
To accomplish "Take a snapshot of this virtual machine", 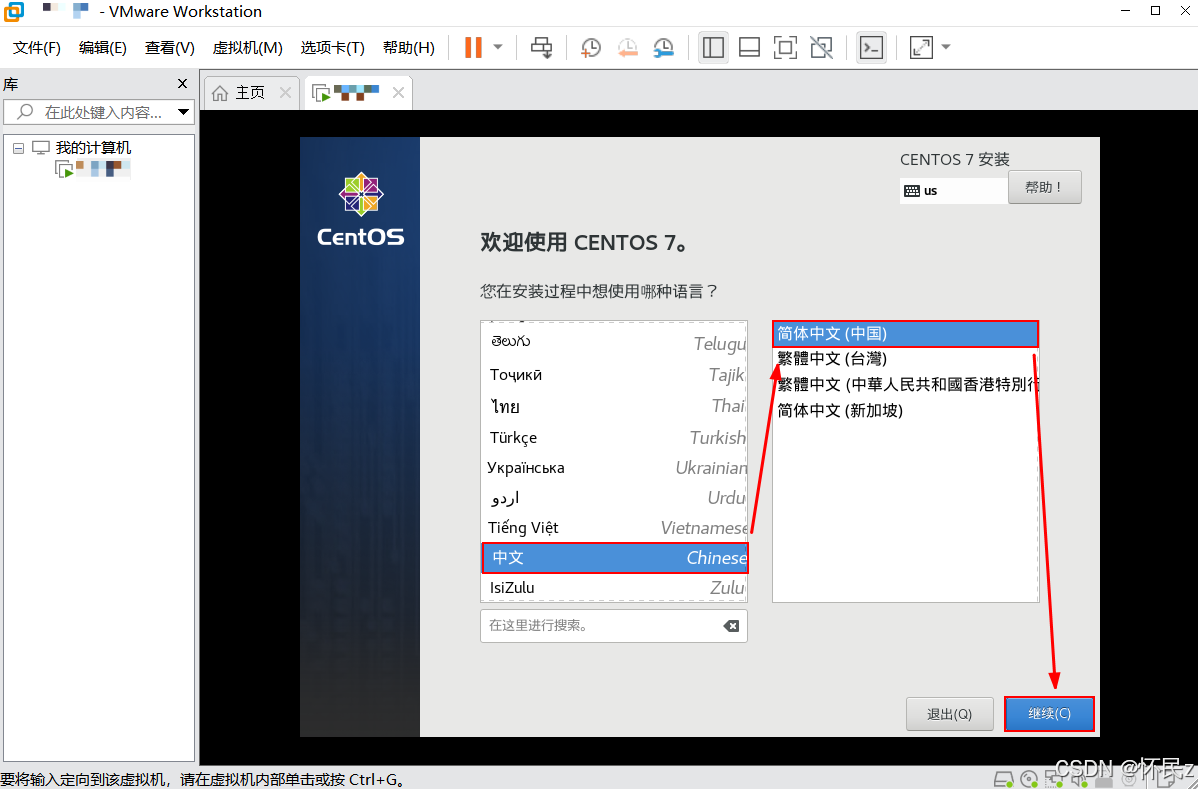I will click(590, 47).
